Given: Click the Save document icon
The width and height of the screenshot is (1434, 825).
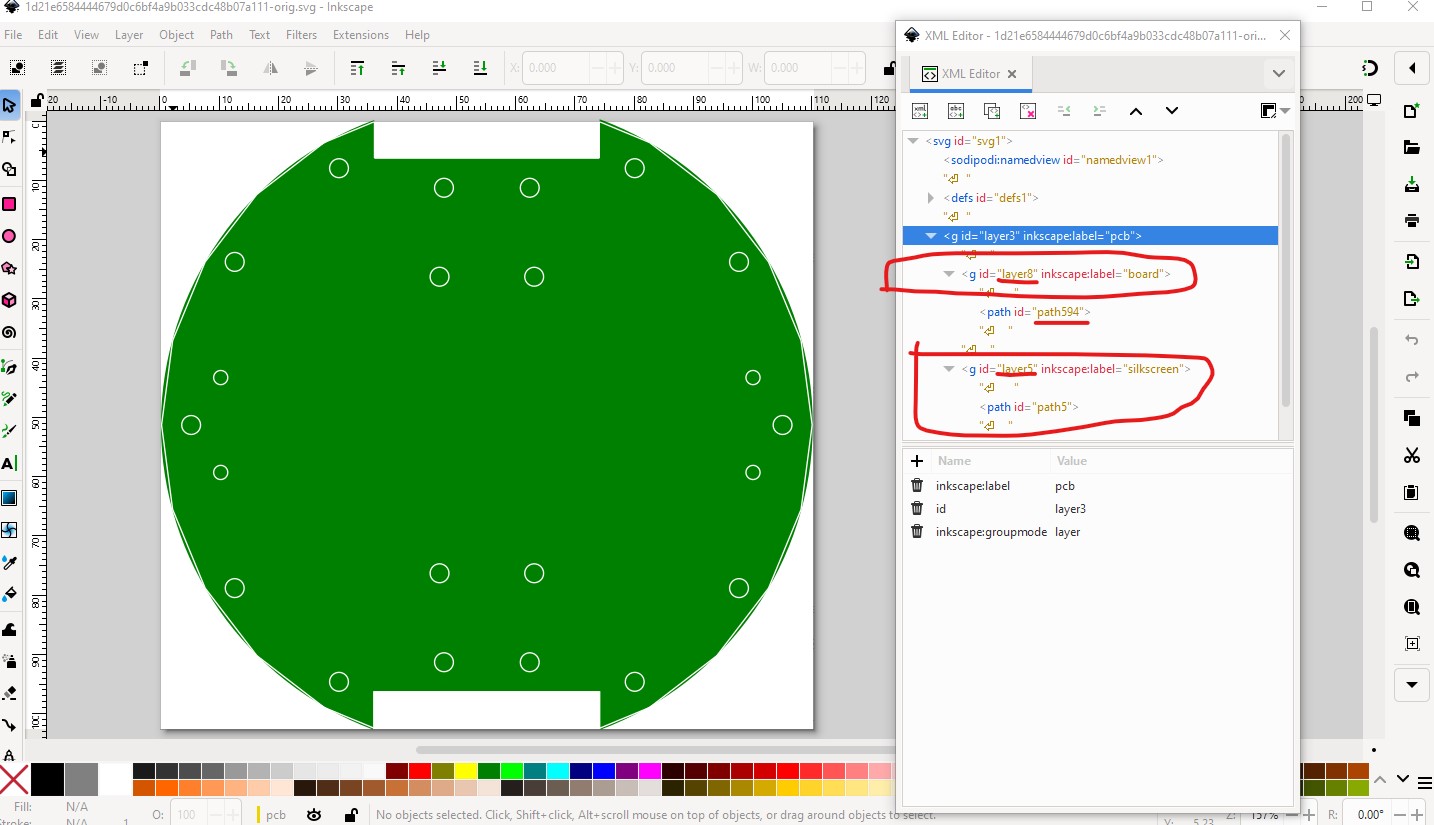Looking at the screenshot, I should pyautogui.click(x=1411, y=185).
